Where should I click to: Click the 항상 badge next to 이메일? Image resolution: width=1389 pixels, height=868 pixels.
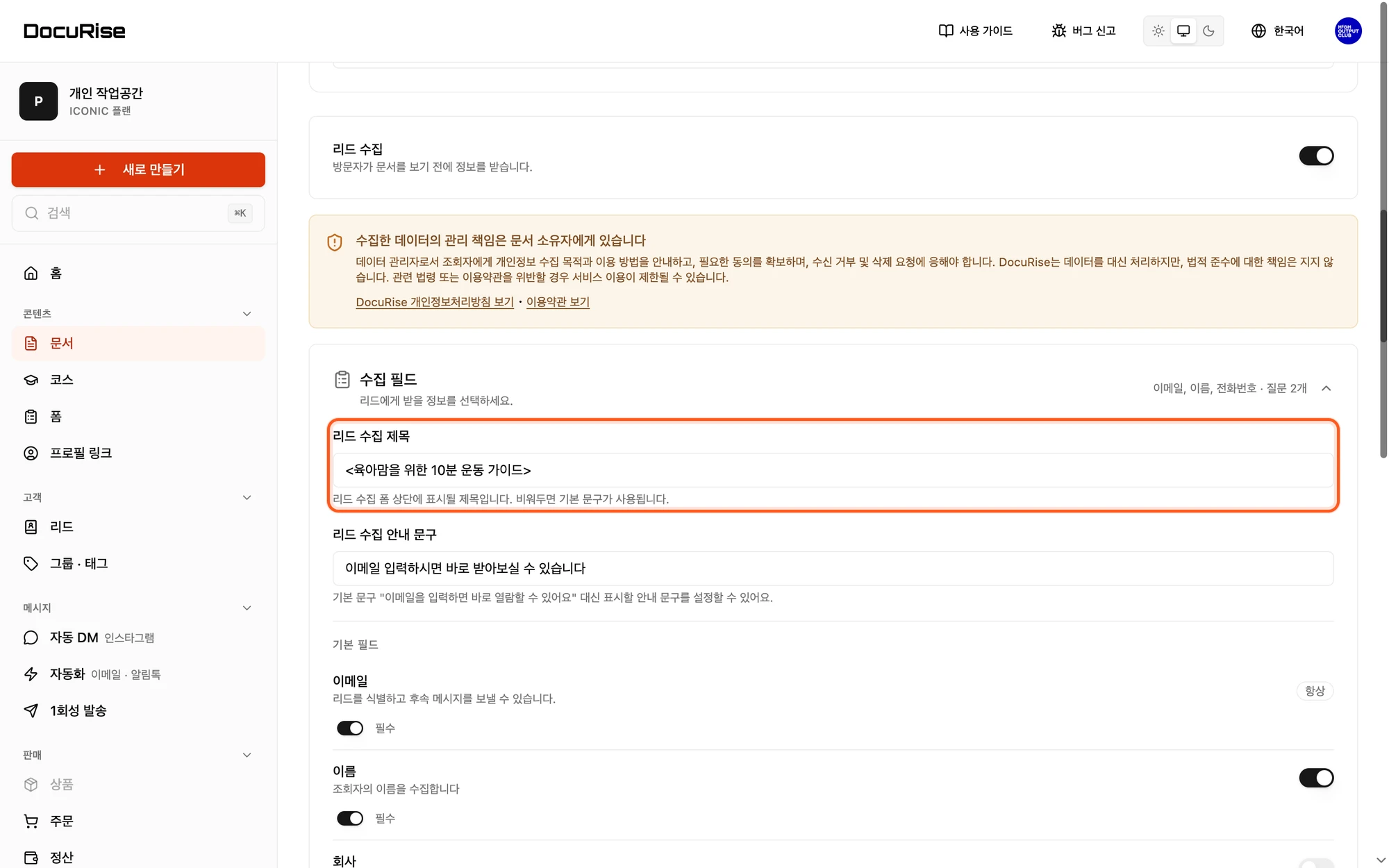point(1315,691)
